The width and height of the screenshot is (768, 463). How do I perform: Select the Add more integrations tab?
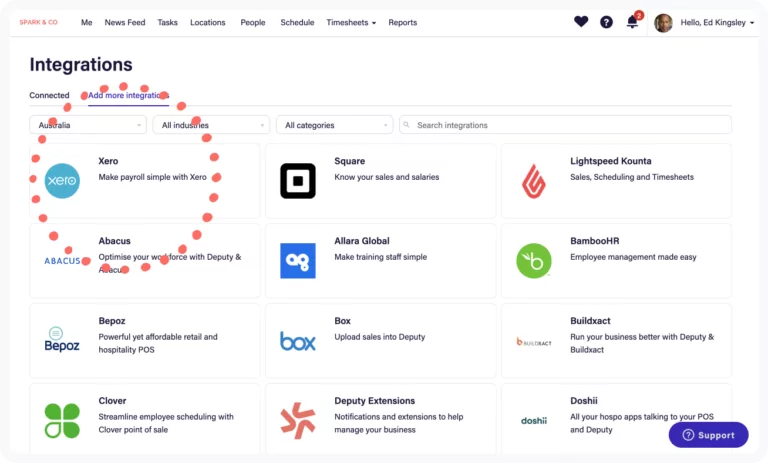pos(128,95)
